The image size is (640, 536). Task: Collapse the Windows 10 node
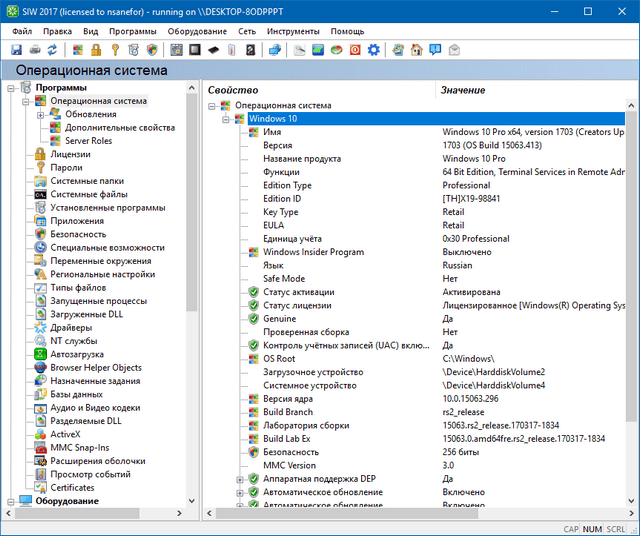[x=226, y=119]
